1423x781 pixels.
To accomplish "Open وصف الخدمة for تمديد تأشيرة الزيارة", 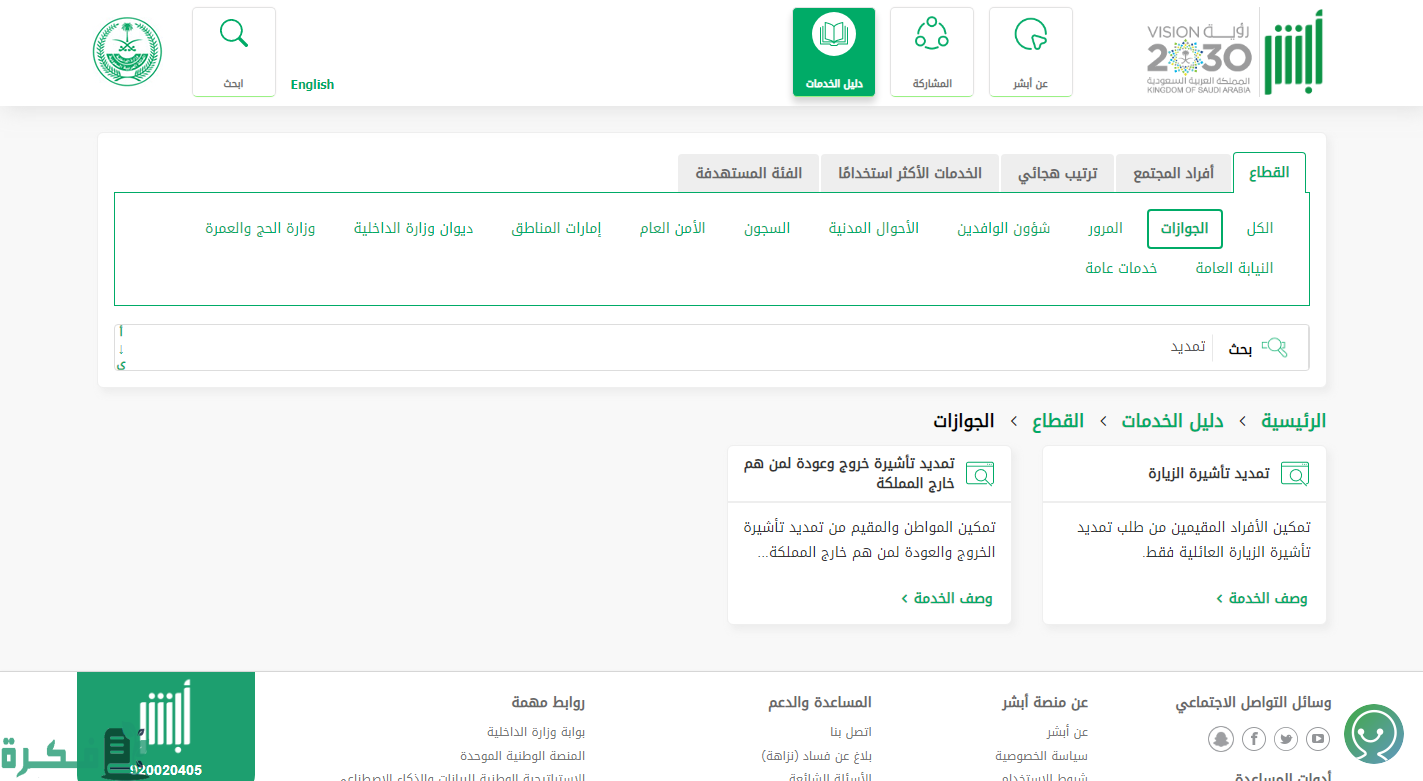I will coord(1261,598).
